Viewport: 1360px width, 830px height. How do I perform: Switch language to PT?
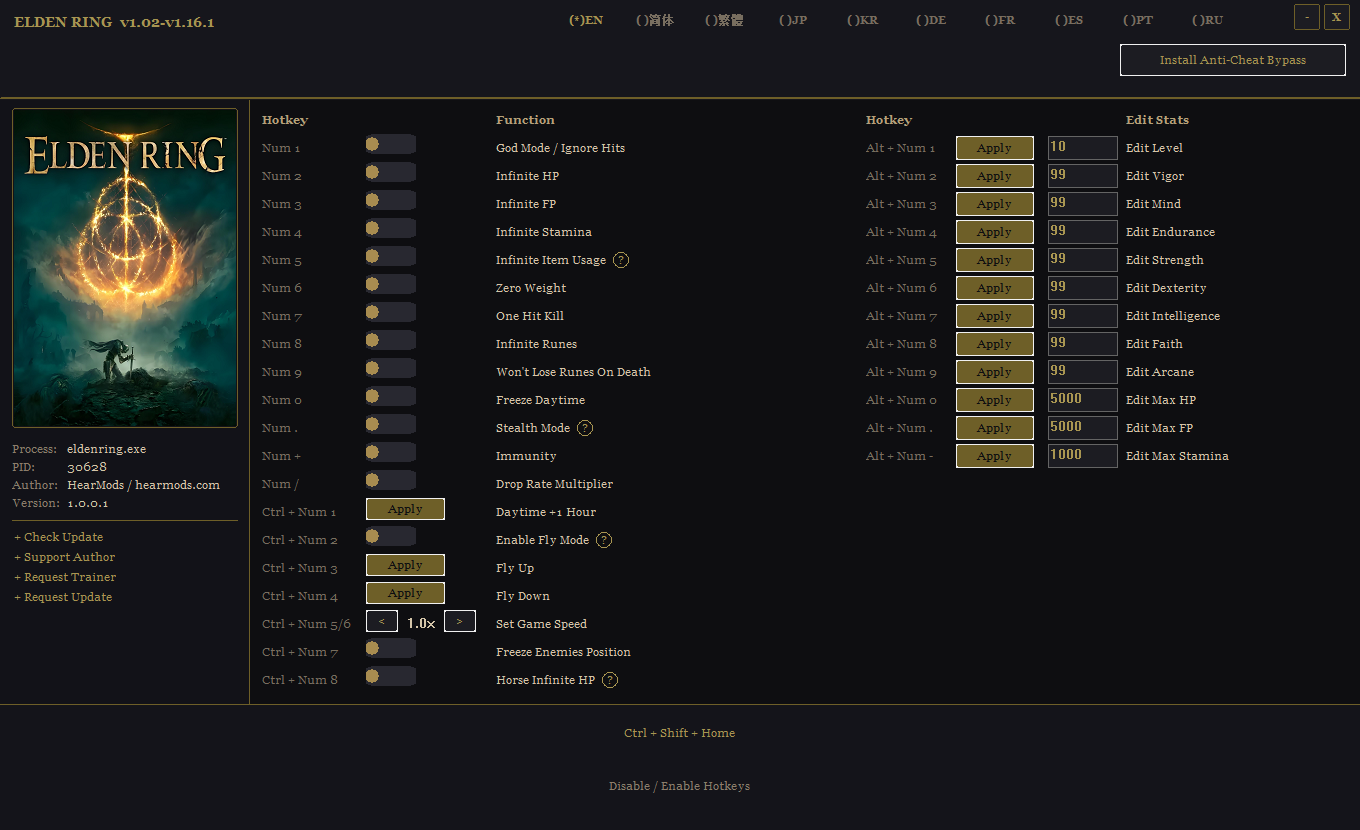[1138, 20]
